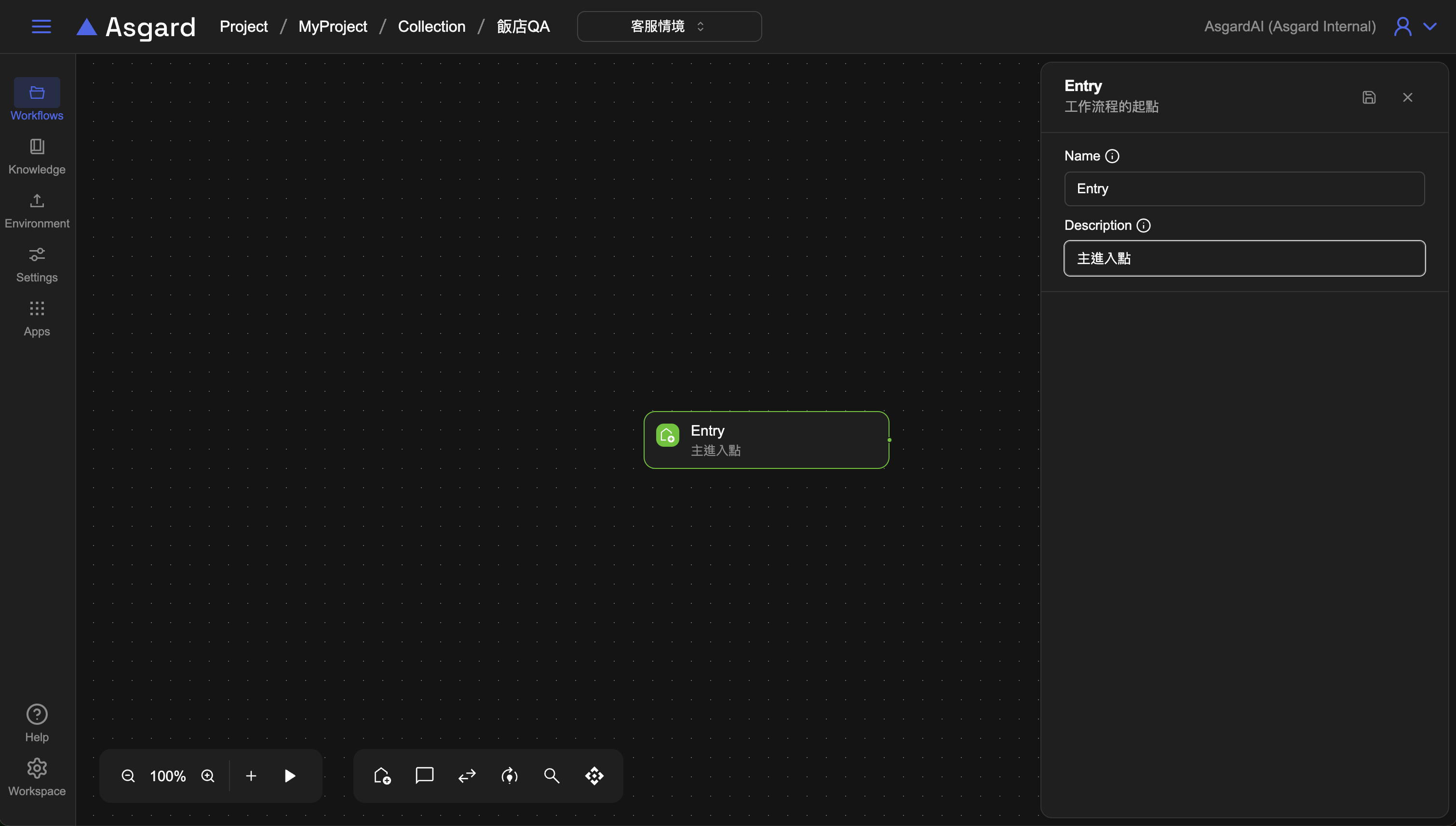Select the Entry node on canvas
Screen dimensions: 1456x826
click(x=766, y=440)
